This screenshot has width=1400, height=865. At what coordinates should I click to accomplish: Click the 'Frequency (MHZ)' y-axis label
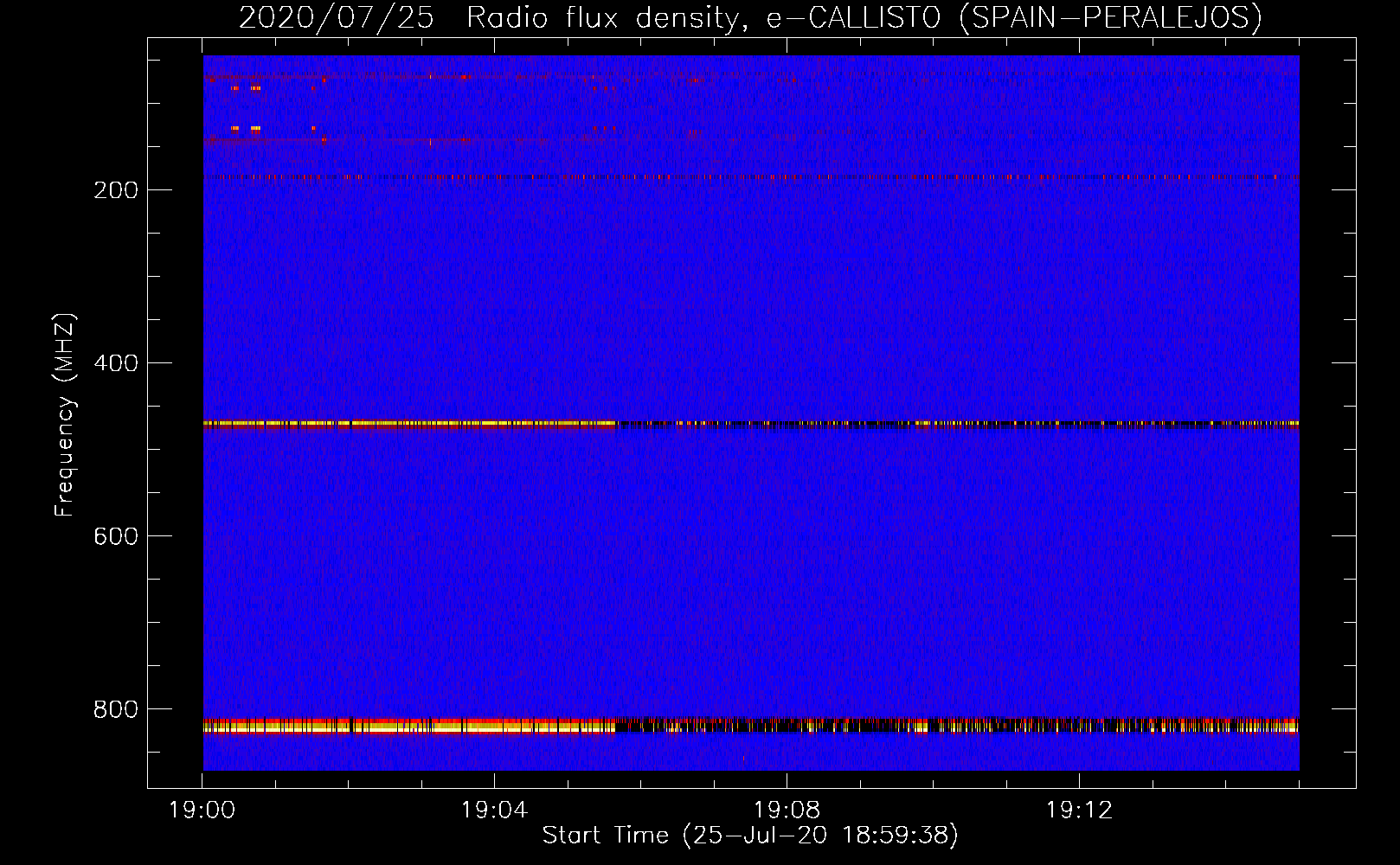(65, 415)
